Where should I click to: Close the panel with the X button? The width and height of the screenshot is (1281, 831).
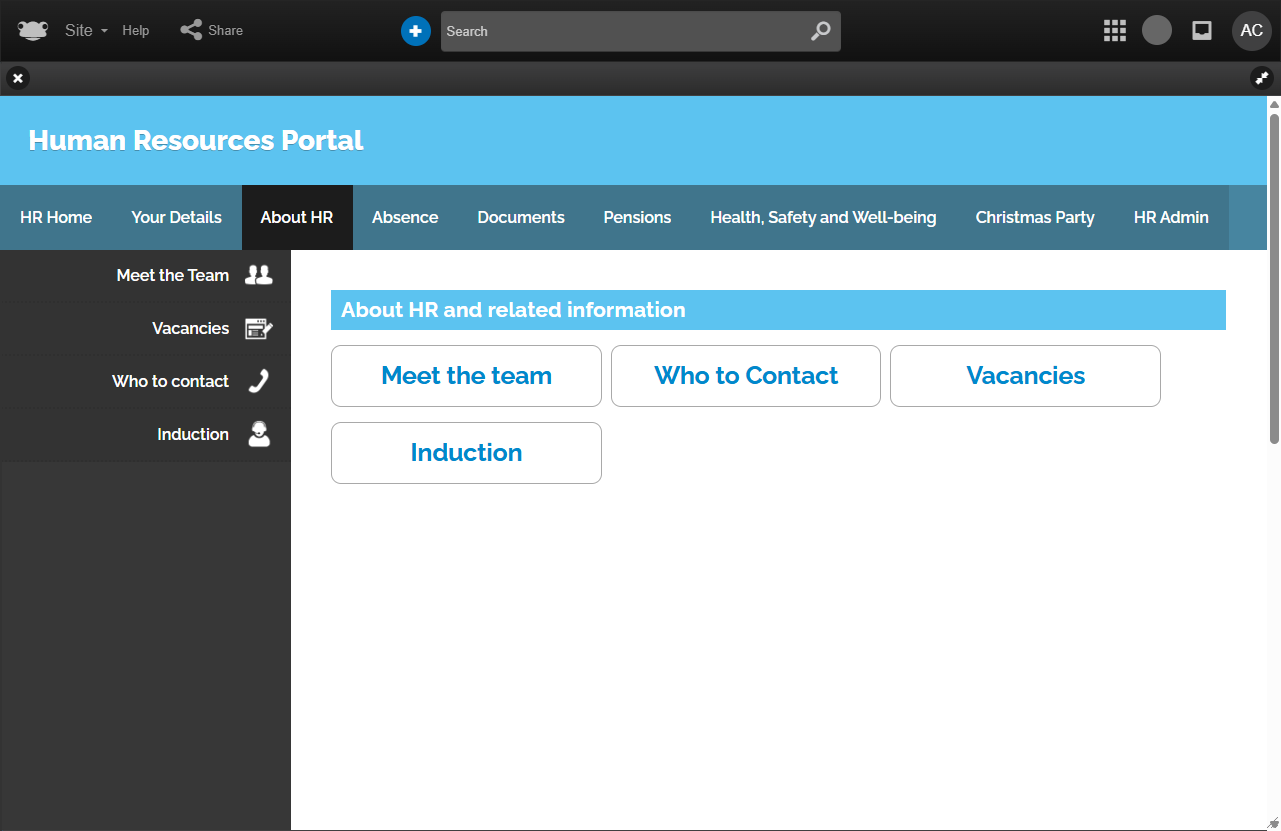[x=18, y=78]
